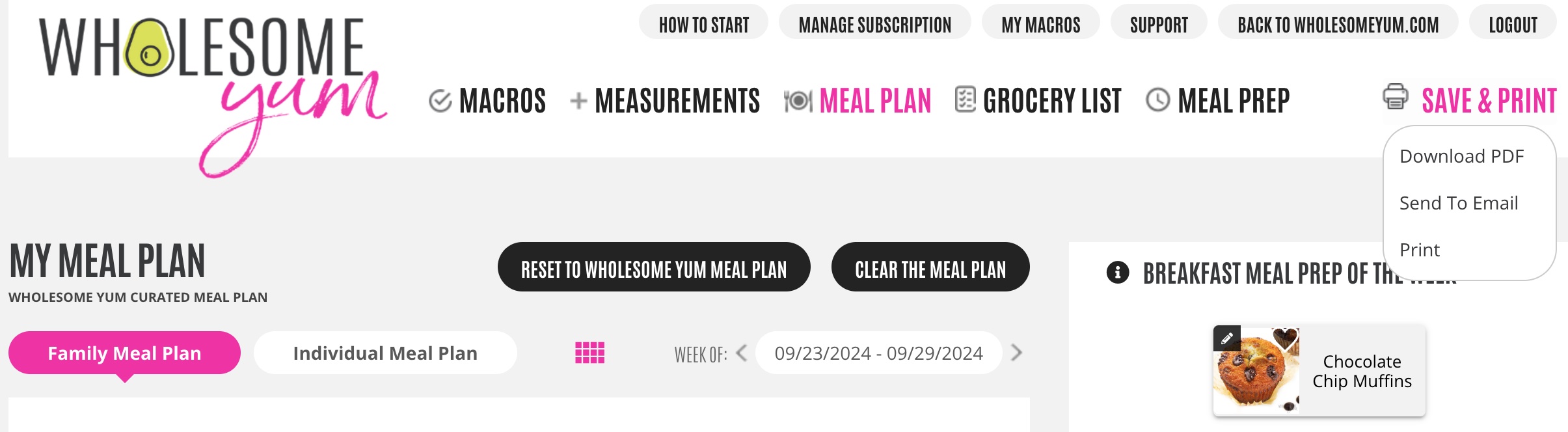Image resolution: width=1568 pixels, height=432 pixels.
Task: Go to next week with right chevron
Action: tap(1016, 353)
